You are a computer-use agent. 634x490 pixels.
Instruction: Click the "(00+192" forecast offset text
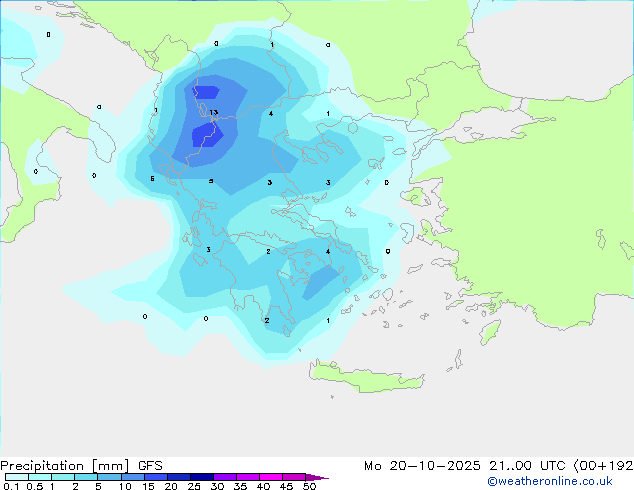click(x=603, y=466)
